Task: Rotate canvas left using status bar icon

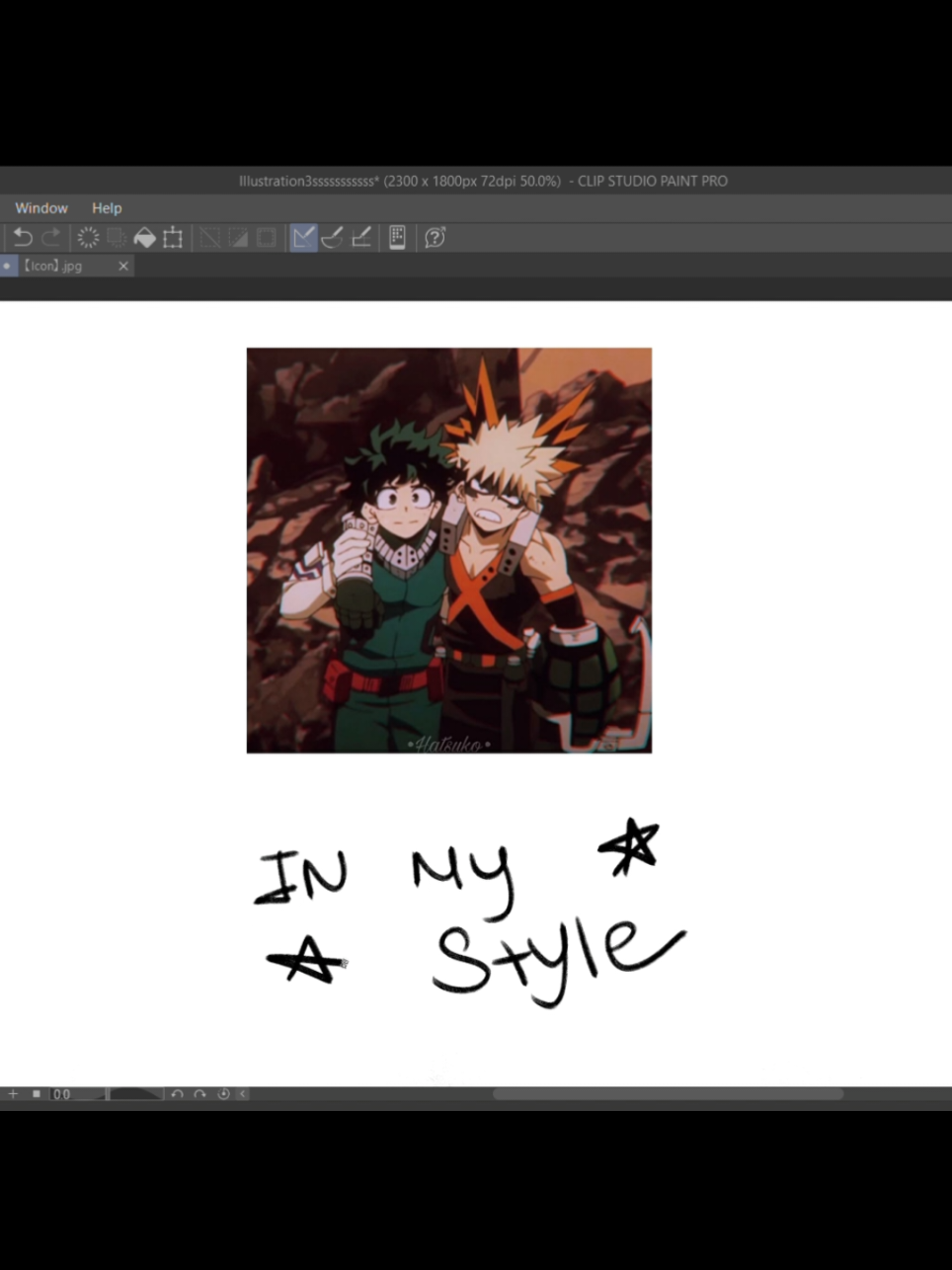Action: [177, 1093]
